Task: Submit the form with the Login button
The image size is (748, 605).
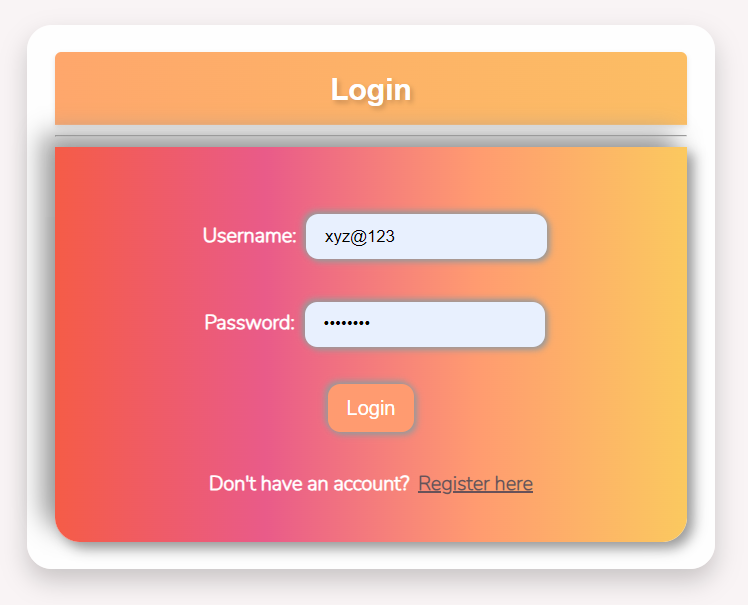Action: pyautogui.click(x=371, y=408)
